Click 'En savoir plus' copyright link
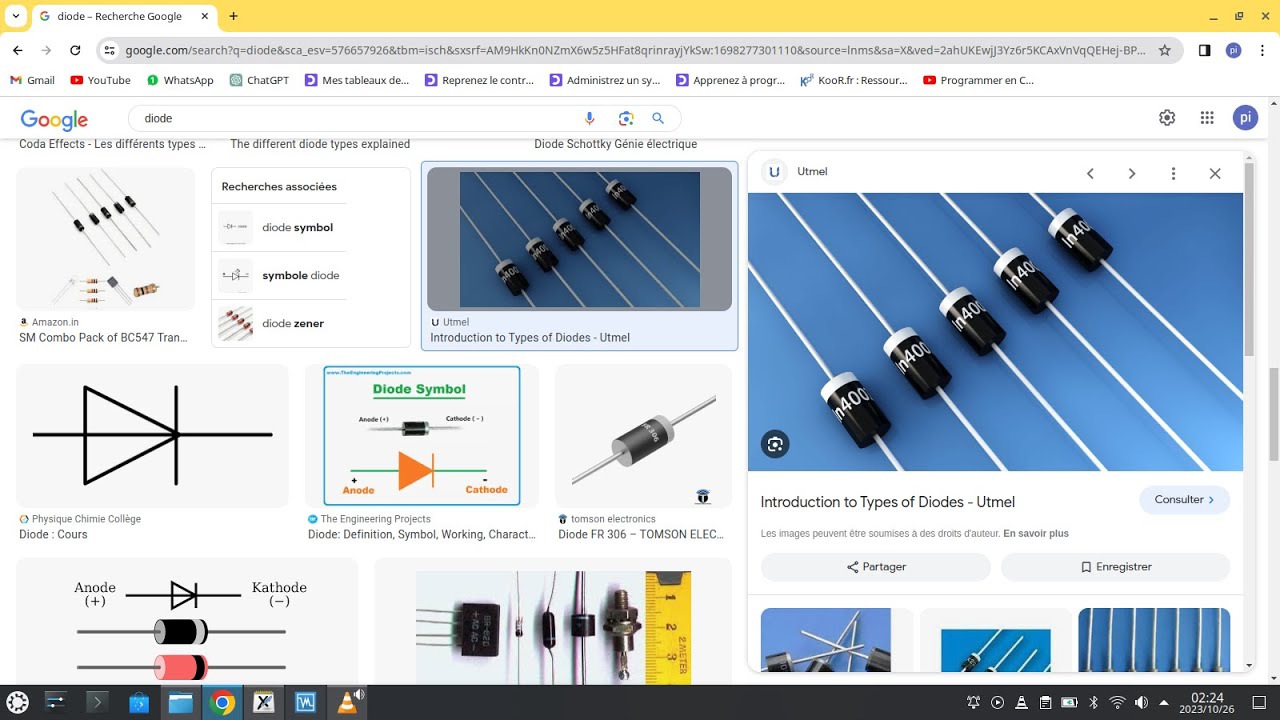 pyautogui.click(x=1036, y=534)
